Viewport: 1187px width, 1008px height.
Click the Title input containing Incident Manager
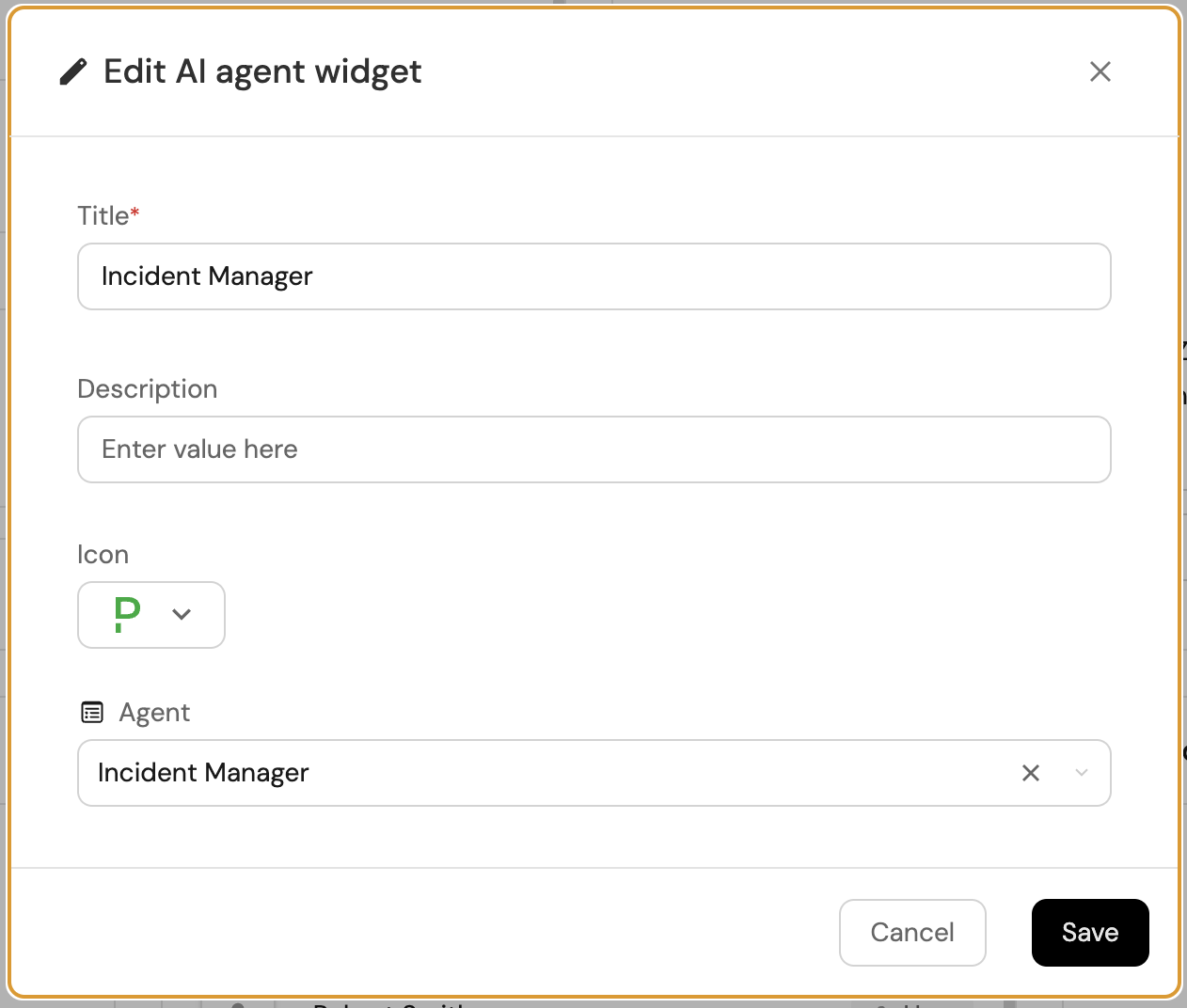point(593,276)
